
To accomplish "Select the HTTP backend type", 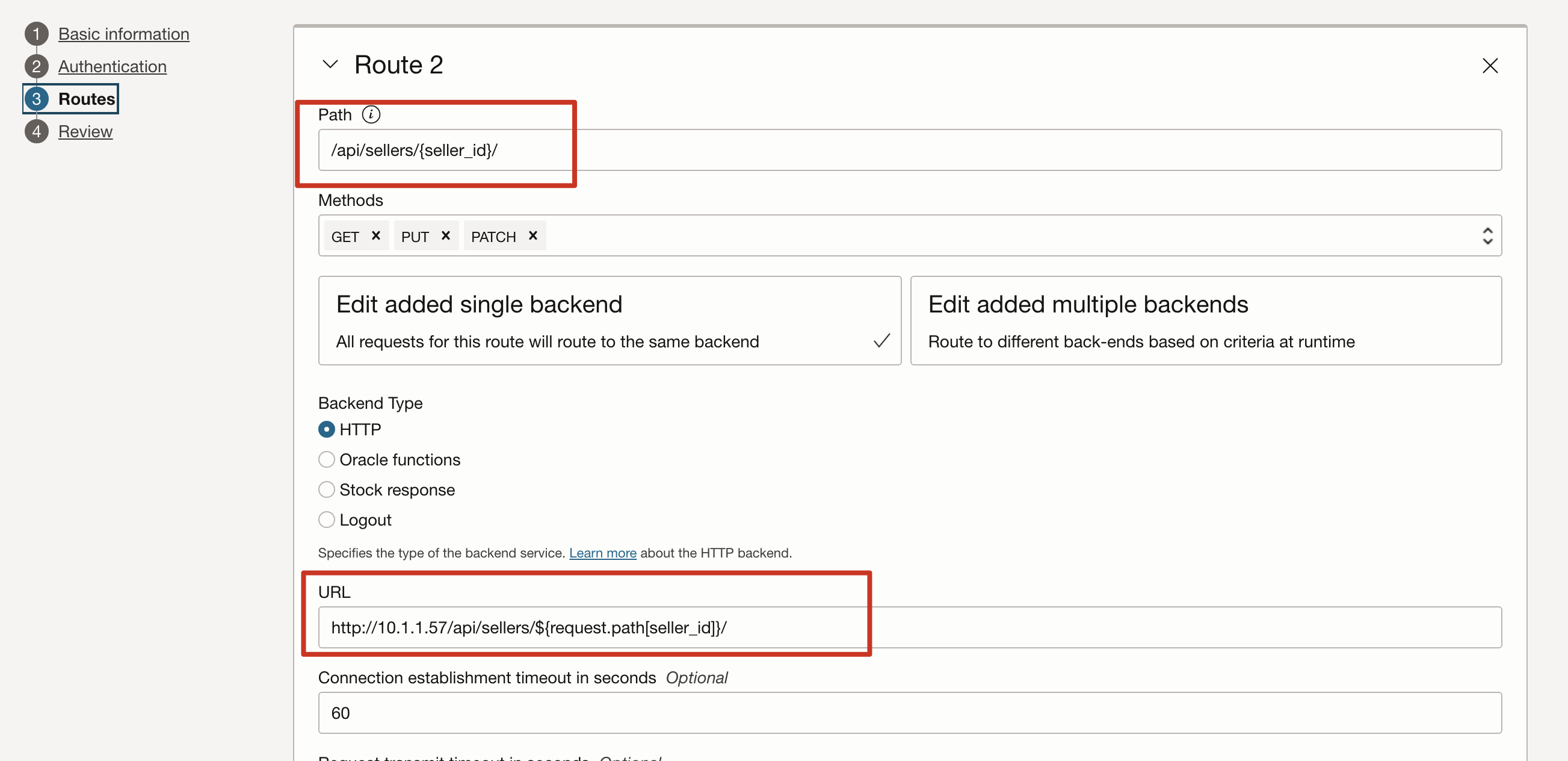I will [327, 429].
